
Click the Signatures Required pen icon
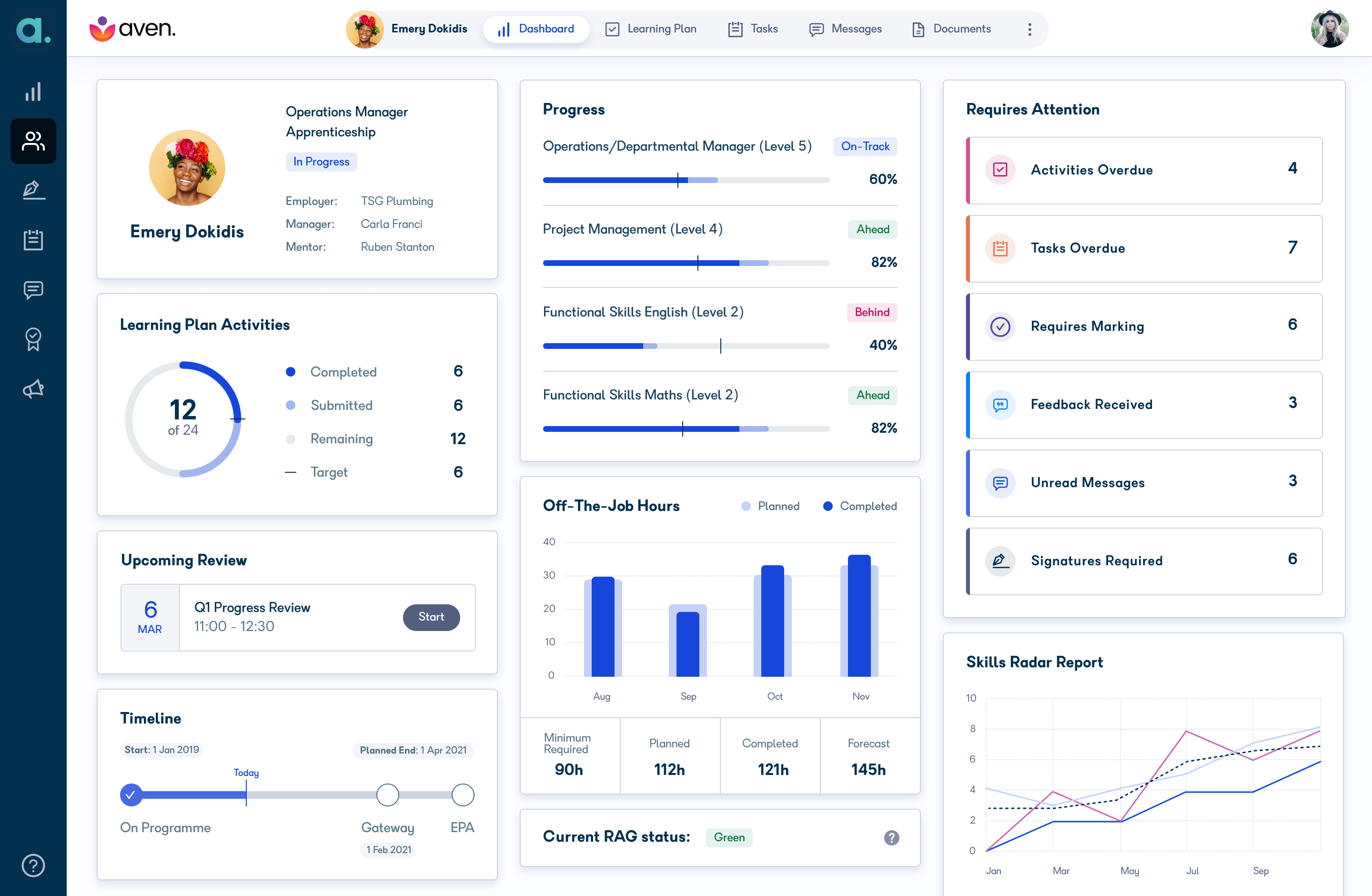(1000, 561)
